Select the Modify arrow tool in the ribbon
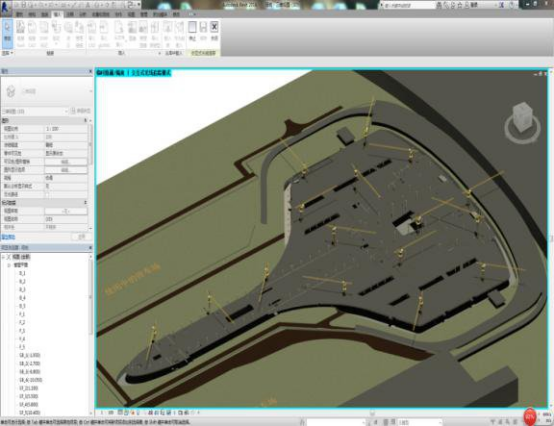 tap(7, 33)
